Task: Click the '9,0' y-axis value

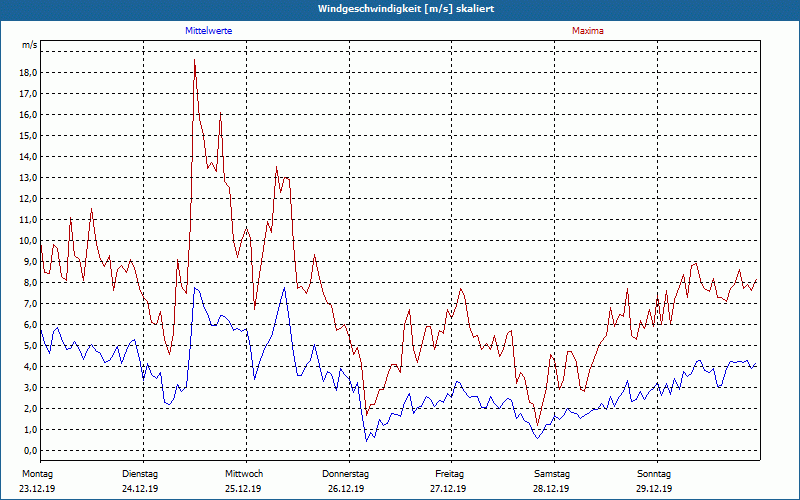Action: point(30,261)
